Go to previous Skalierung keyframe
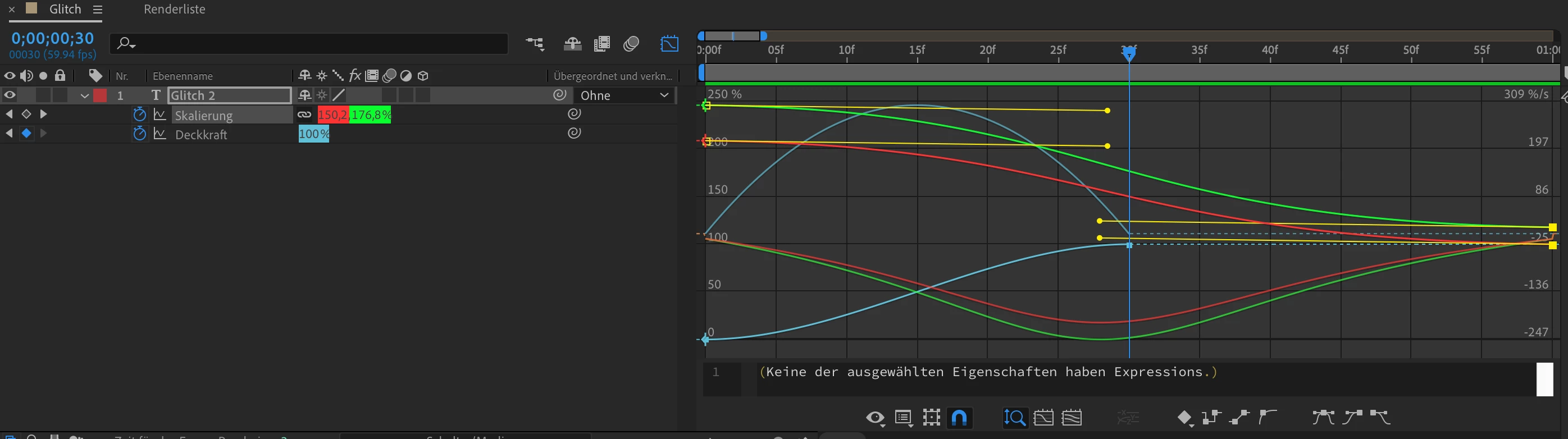 tap(9, 114)
